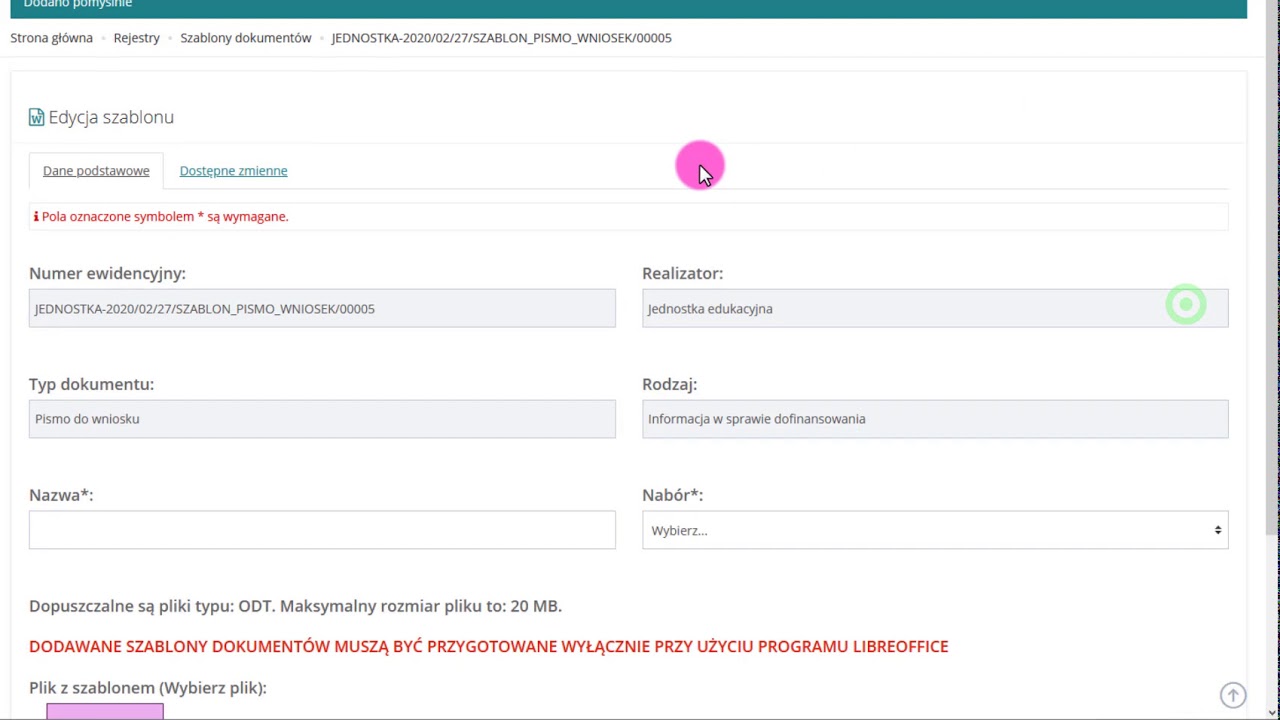Click the ODT file size note
1280x720 pixels.
tap(295, 606)
